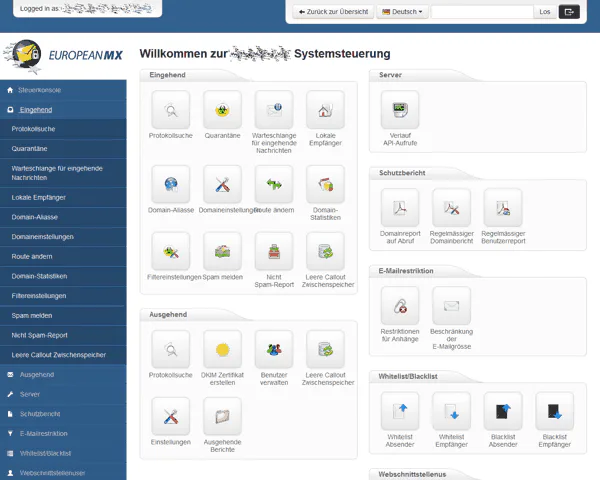Open Domaineinstellungen tools icon

[x=222, y=184]
